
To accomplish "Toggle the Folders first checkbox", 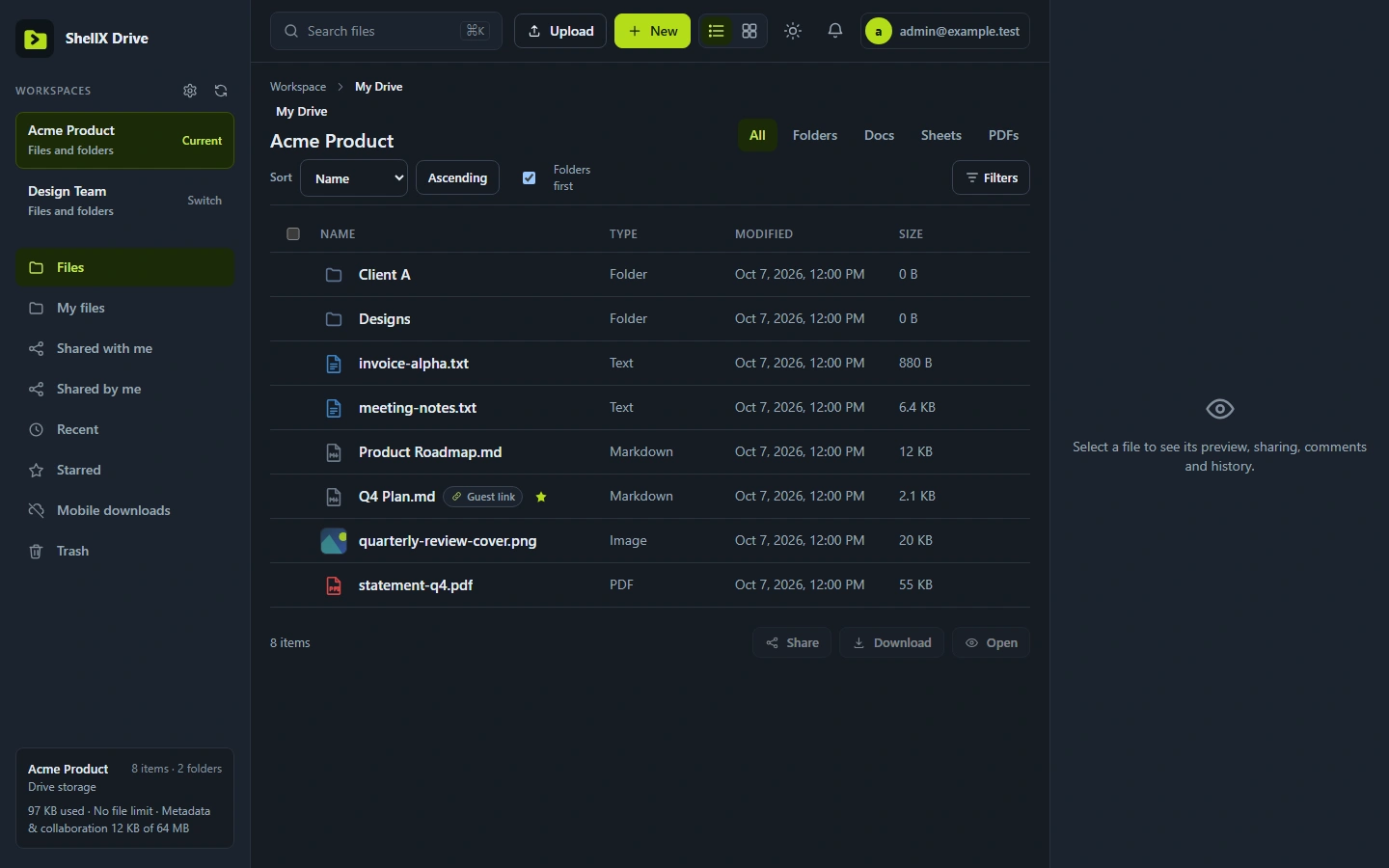I will [x=529, y=177].
